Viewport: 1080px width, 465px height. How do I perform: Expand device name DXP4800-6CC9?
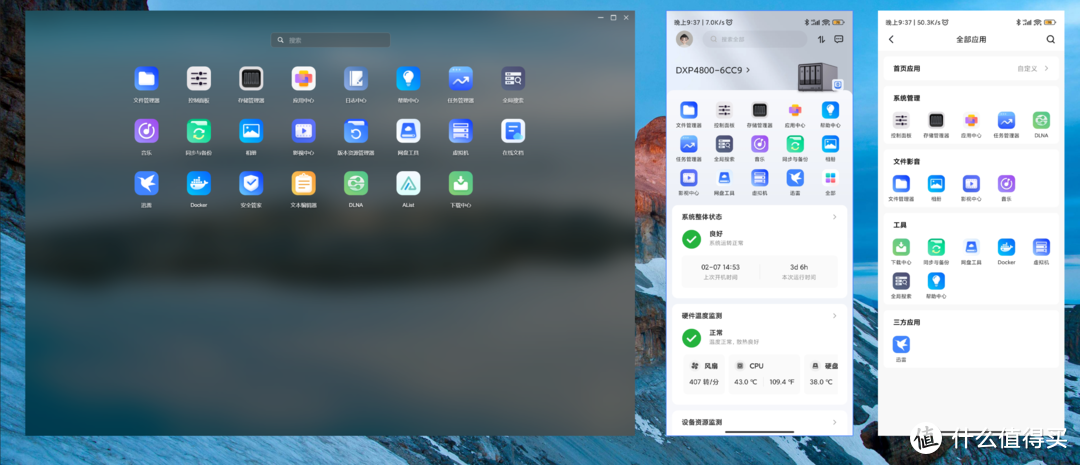713,70
